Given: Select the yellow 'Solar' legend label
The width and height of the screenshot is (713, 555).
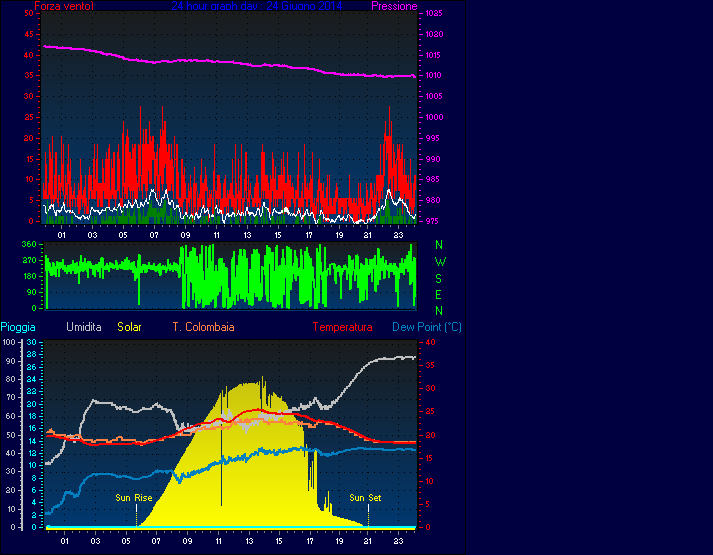Looking at the screenshot, I should click(129, 327).
